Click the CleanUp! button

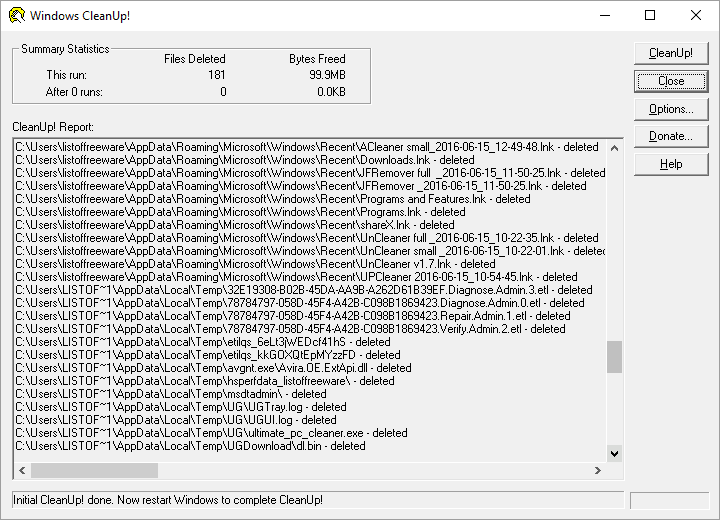click(671, 53)
